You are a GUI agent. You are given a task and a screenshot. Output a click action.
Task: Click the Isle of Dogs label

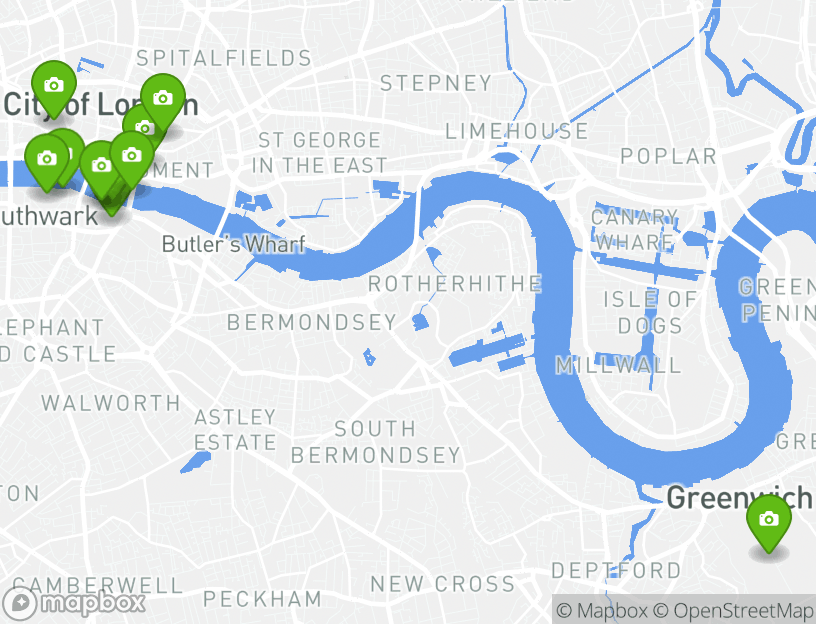pos(650,312)
